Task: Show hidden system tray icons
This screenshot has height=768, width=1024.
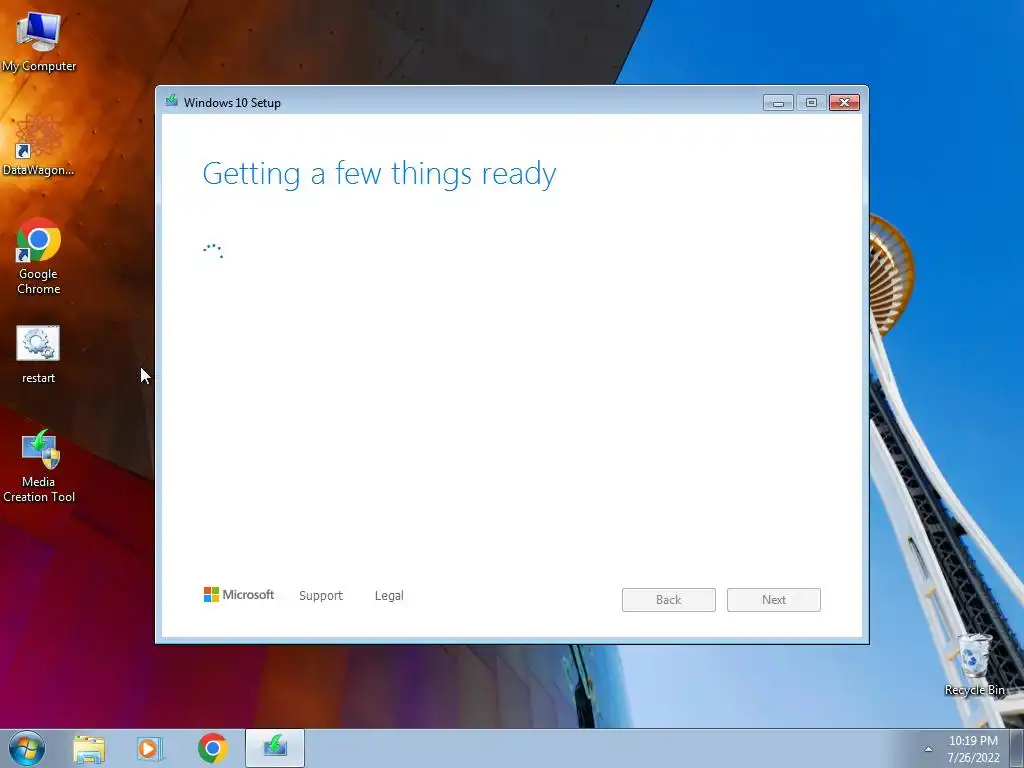Action: click(x=928, y=749)
